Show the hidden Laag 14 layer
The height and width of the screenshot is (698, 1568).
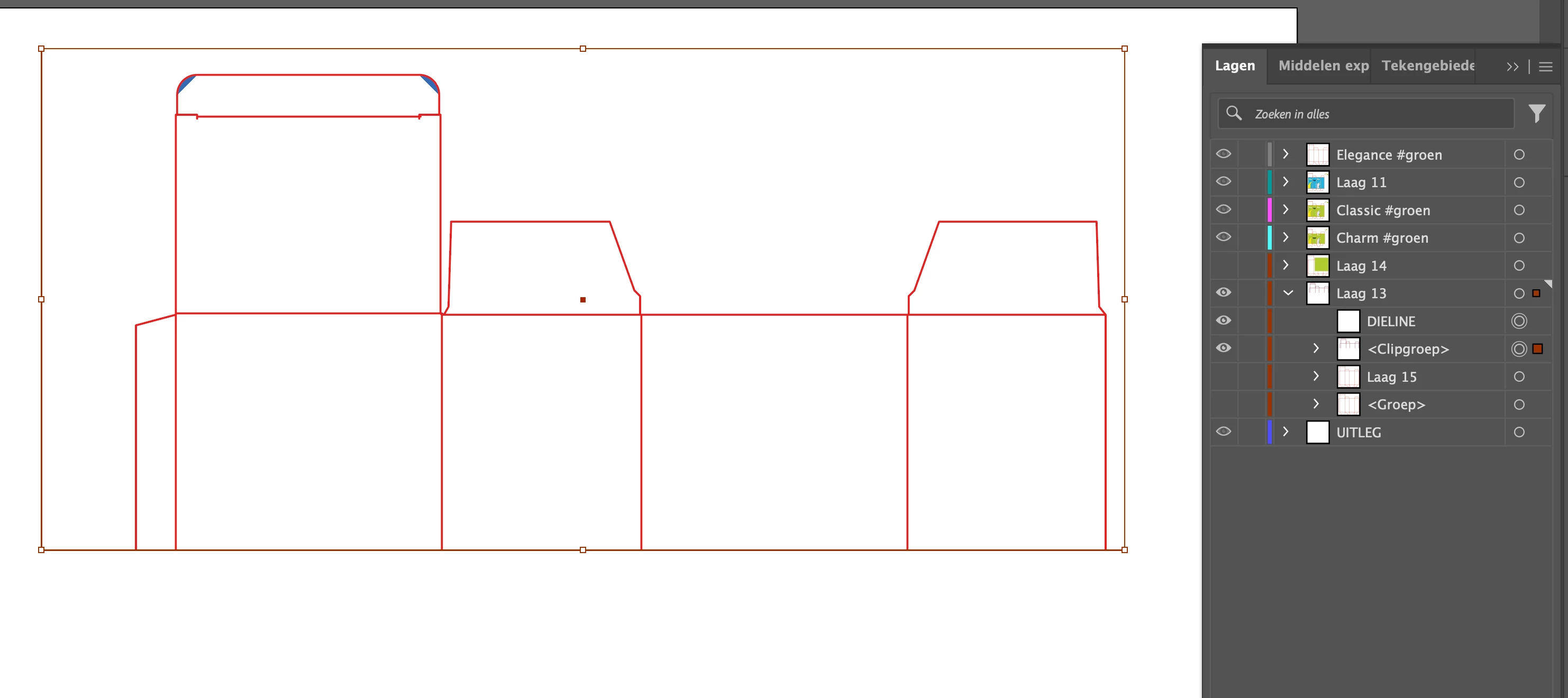click(x=1224, y=265)
